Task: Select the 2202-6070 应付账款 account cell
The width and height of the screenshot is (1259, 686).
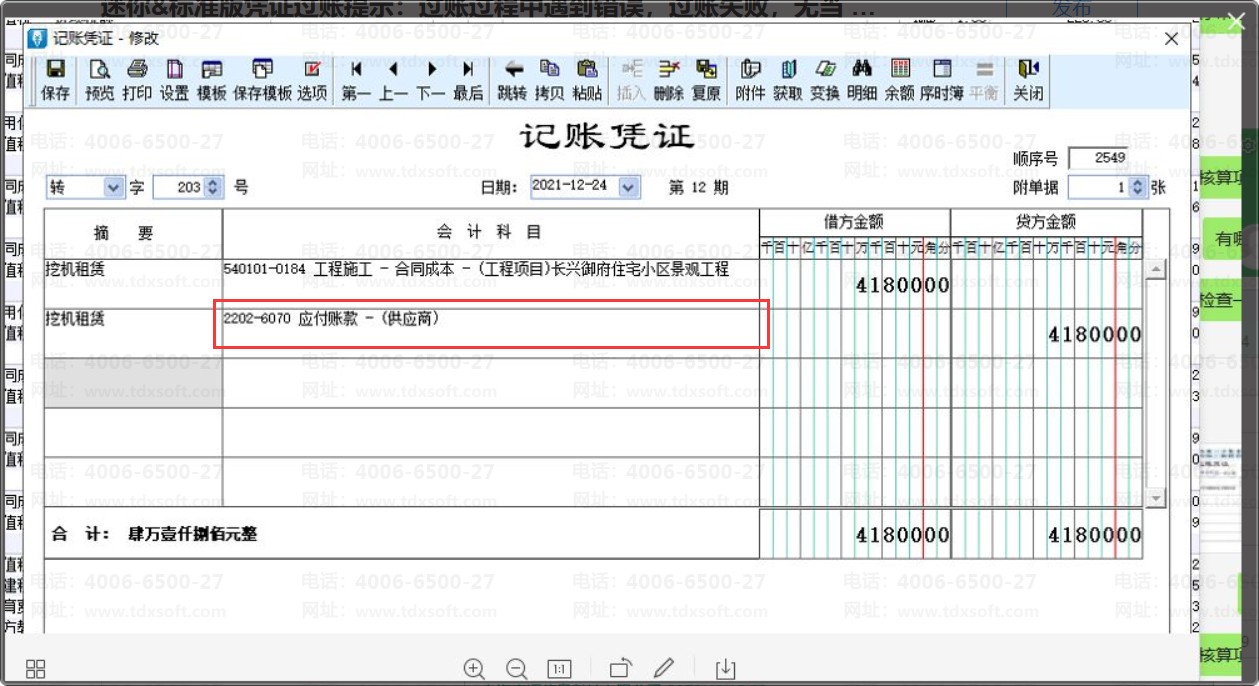Action: coord(490,332)
